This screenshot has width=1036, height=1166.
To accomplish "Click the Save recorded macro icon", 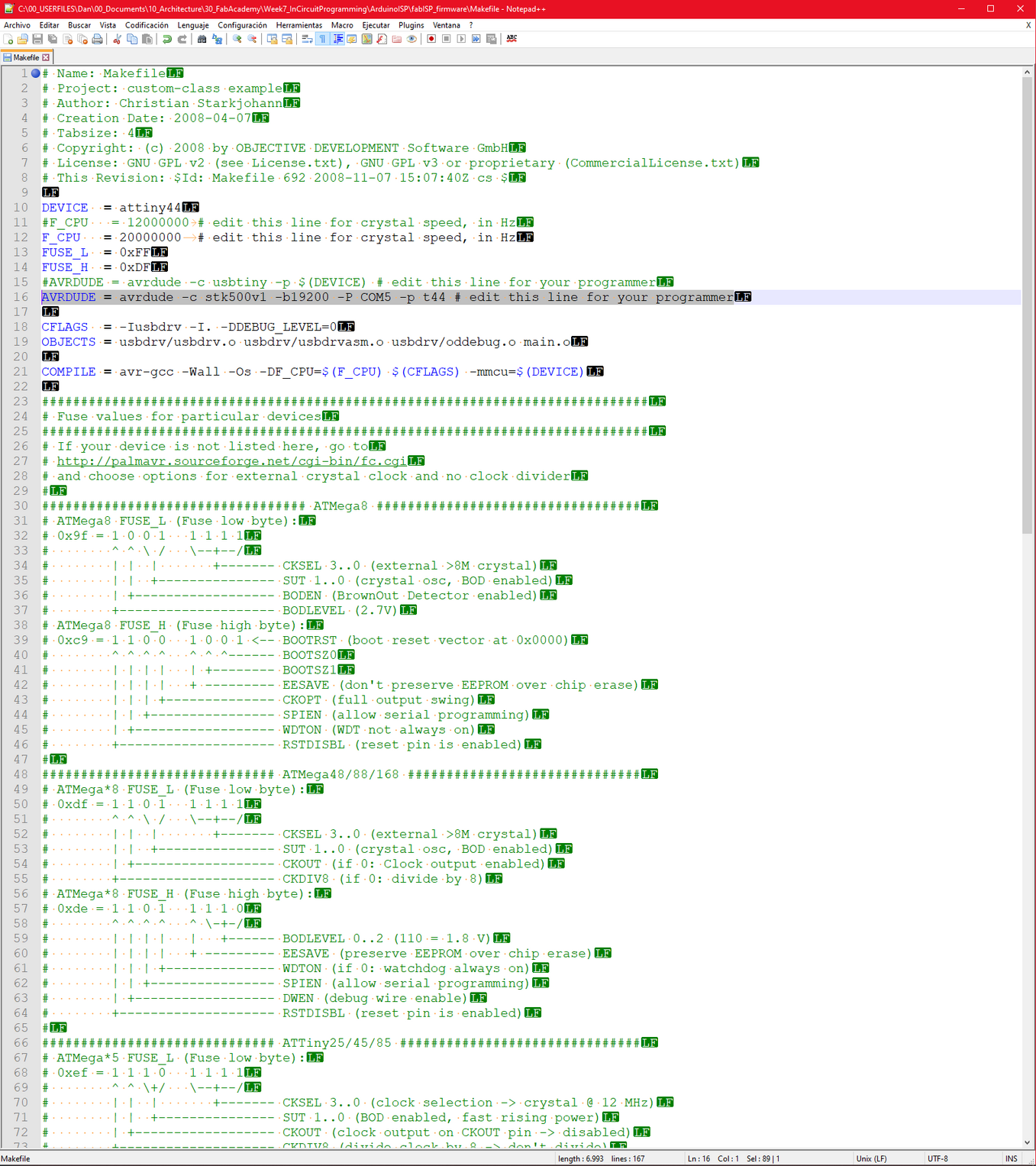I will coord(491,39).
